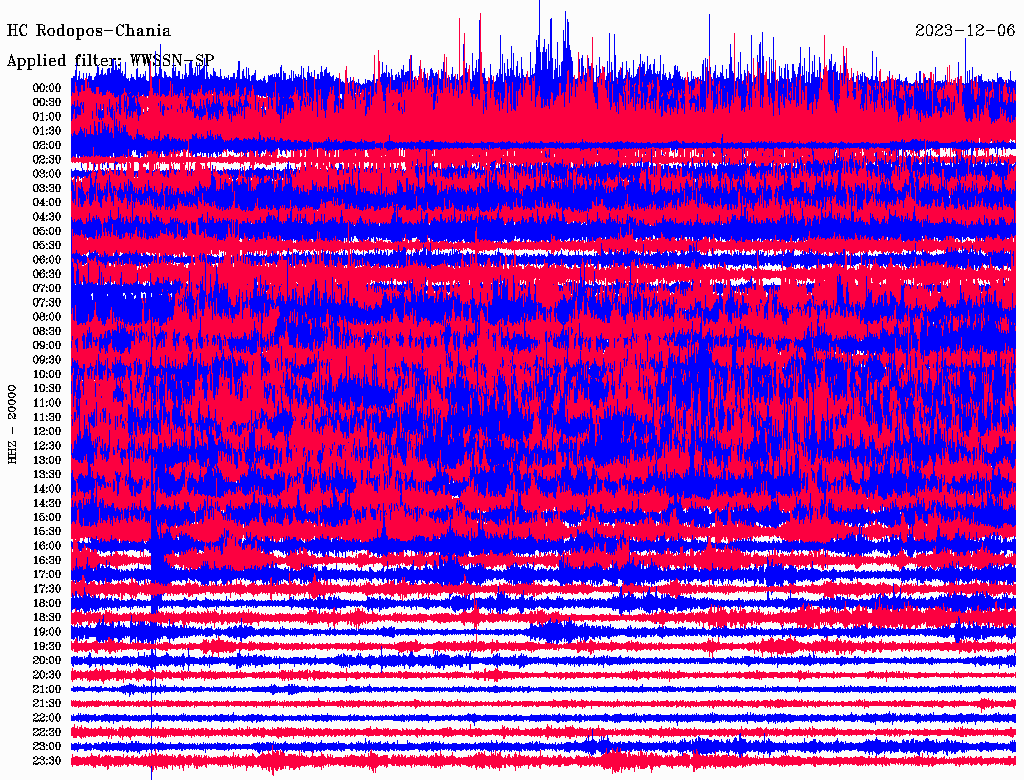The width and height of the screenshot is (1024, 780).
Task: Click the HHZ - 20000 vertical axis label
Action: tap(13, 423)
